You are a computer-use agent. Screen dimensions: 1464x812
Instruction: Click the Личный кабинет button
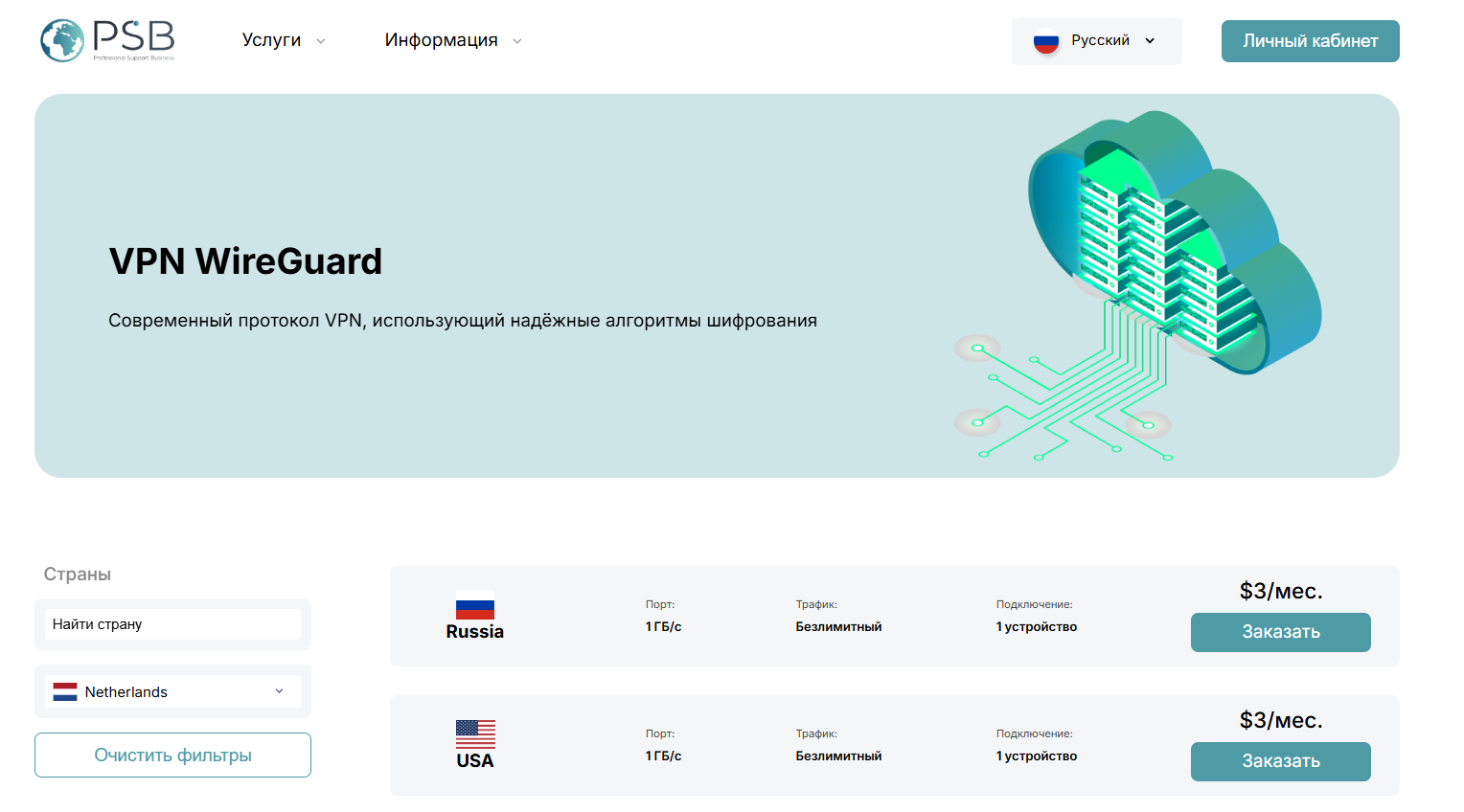pos(1311,41)
